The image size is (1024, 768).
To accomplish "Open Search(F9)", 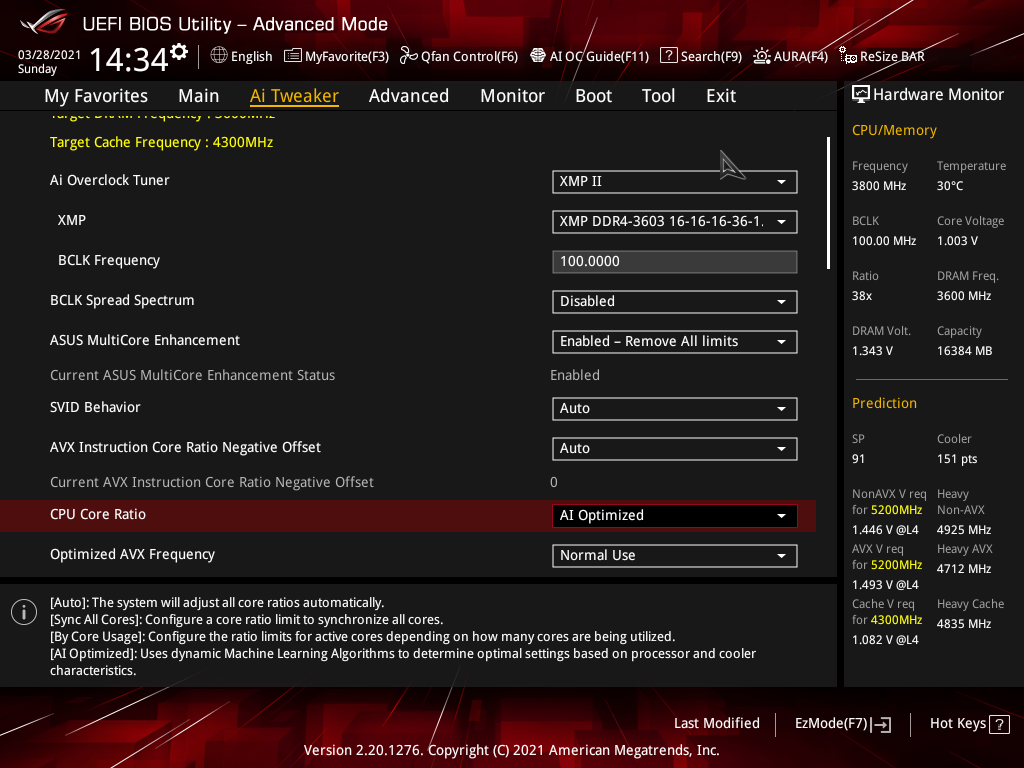I will click(x=701, y=56).
